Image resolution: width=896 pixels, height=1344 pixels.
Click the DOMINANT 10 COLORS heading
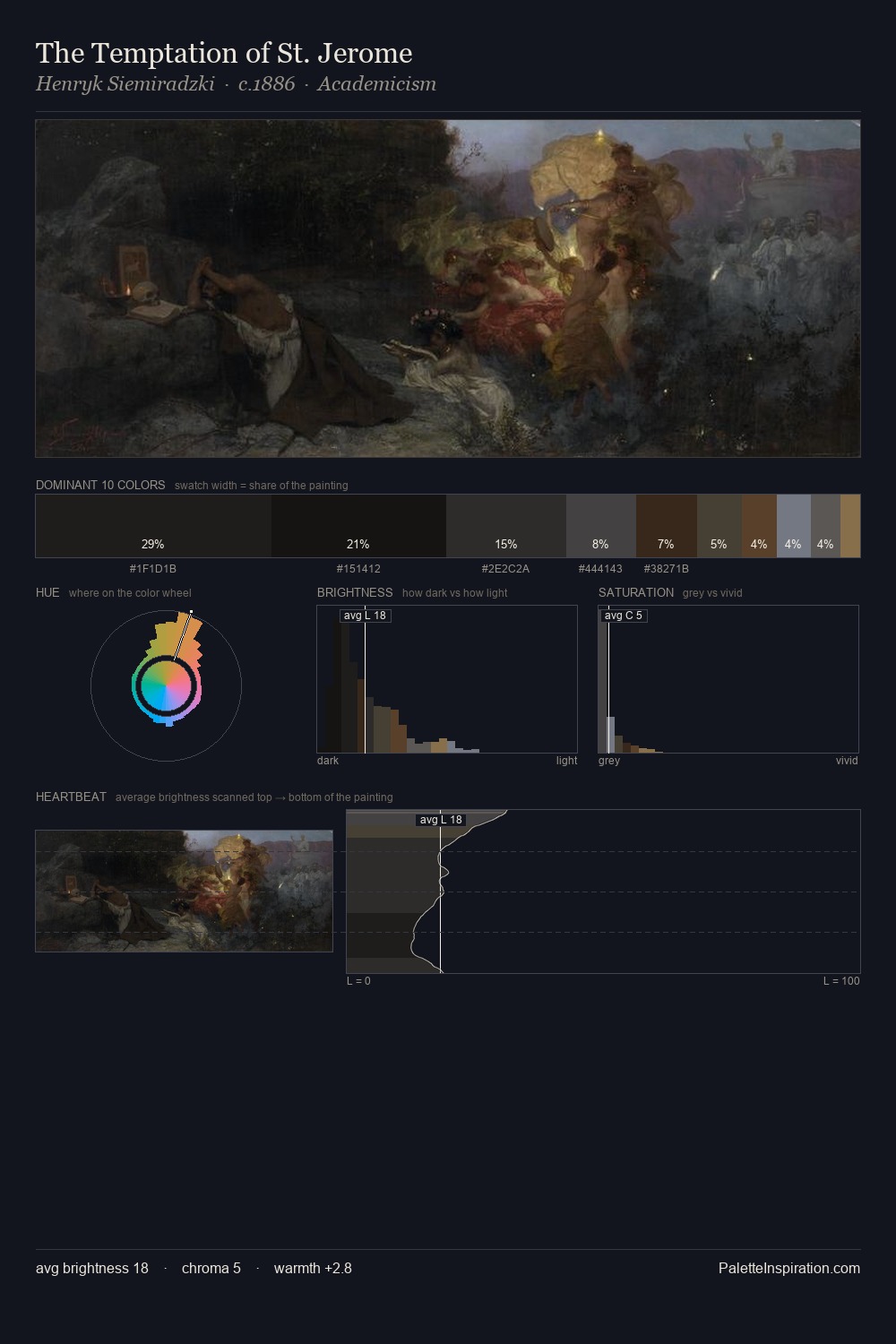point(100,485)
